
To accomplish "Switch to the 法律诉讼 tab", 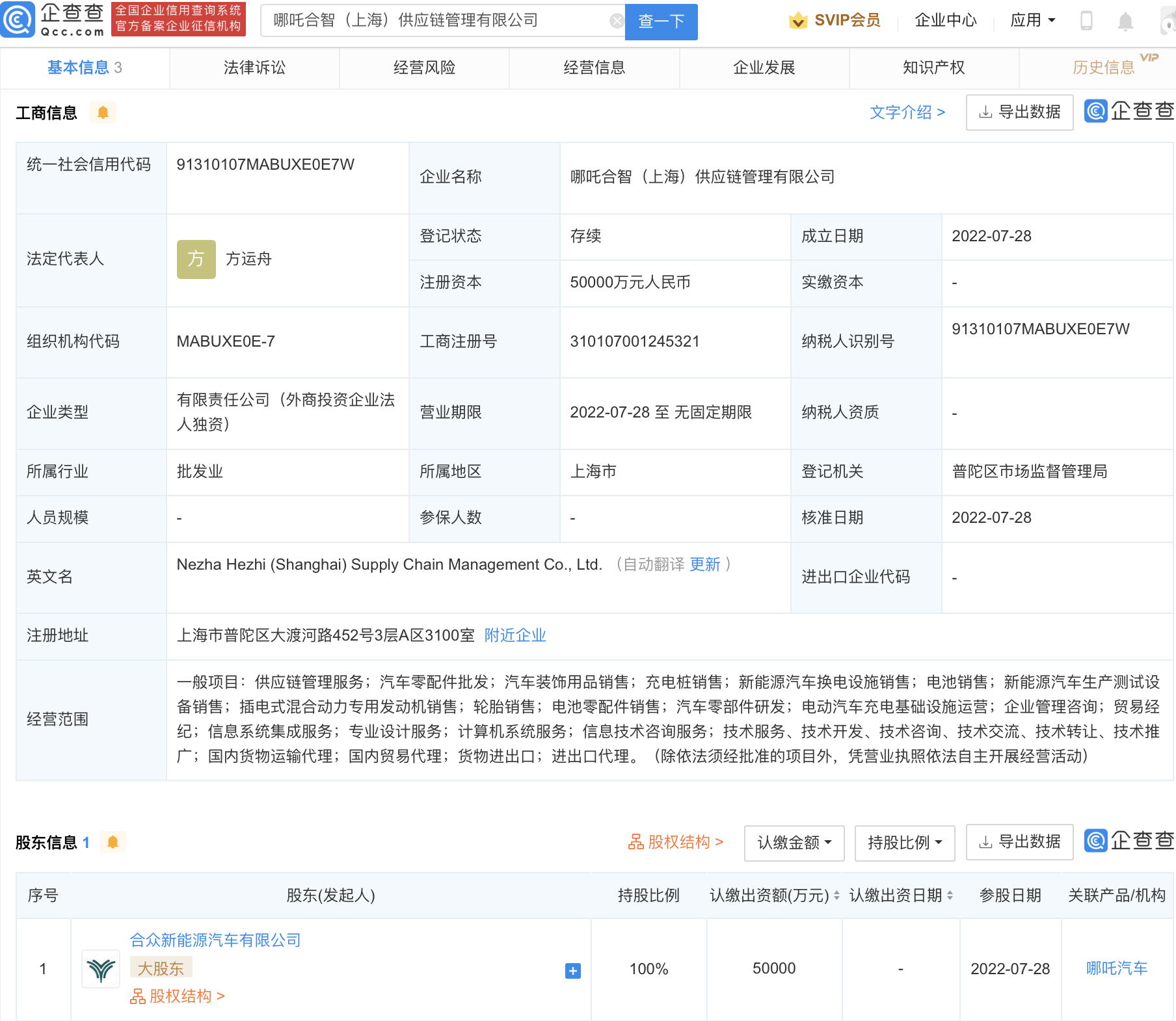I will pos(254,67).
